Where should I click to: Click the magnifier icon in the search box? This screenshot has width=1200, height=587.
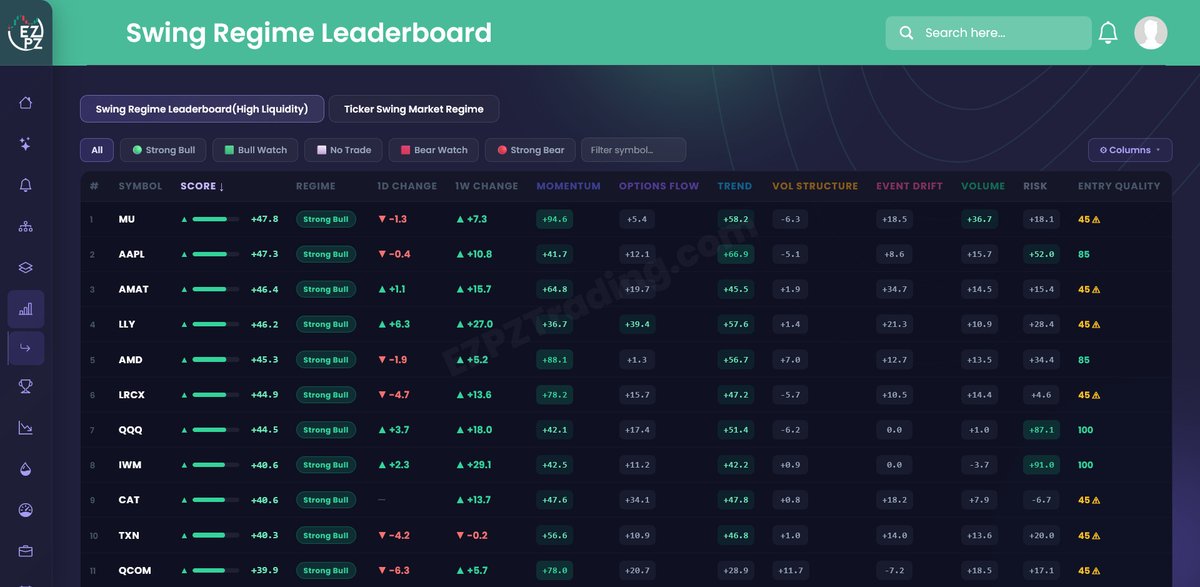pos(906,33)
